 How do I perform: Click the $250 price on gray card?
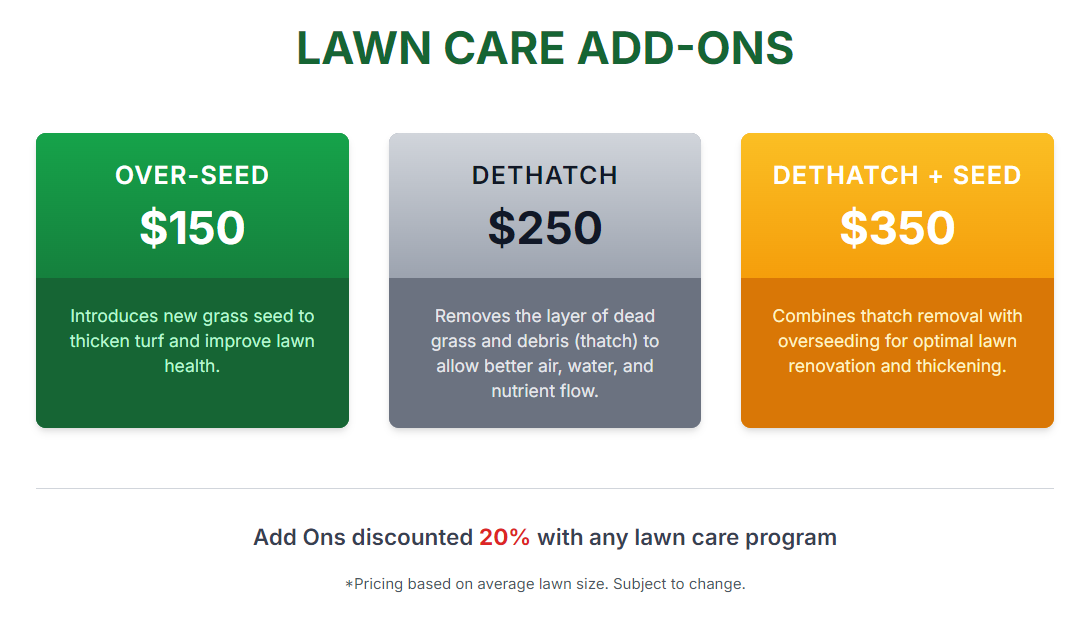coord(545,228)
